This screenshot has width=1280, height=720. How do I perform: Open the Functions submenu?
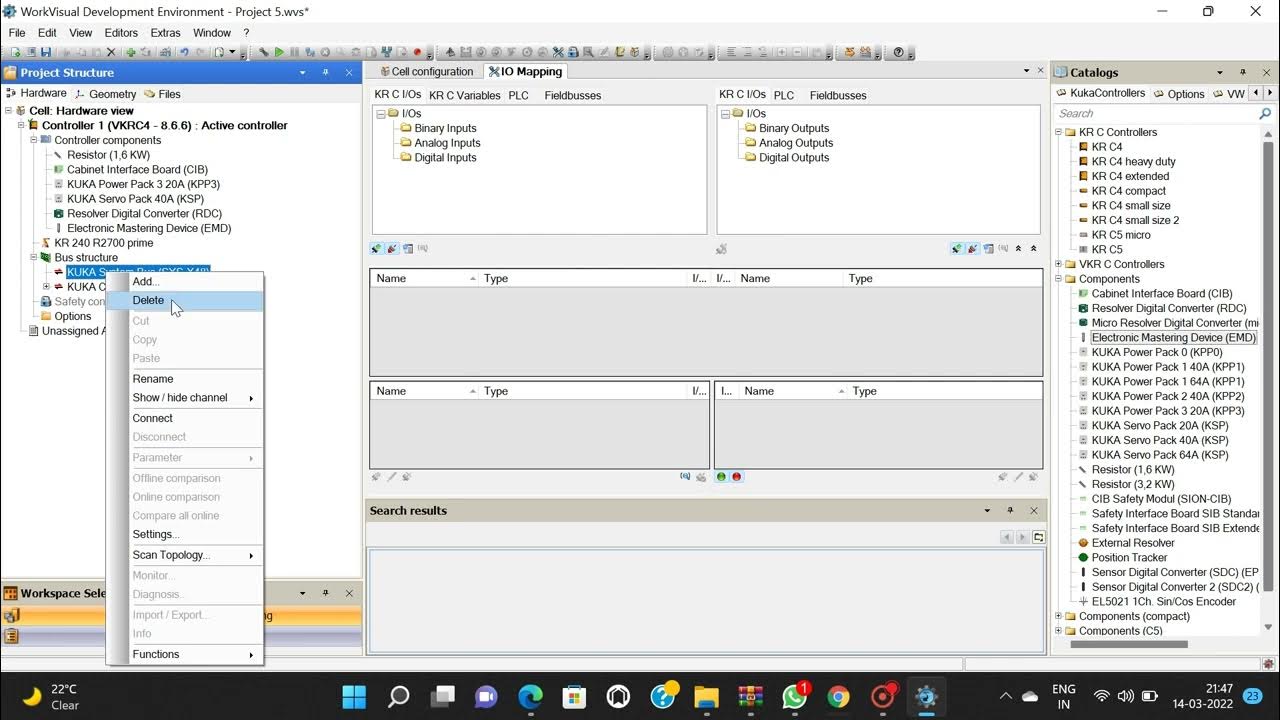pos(185,654)
